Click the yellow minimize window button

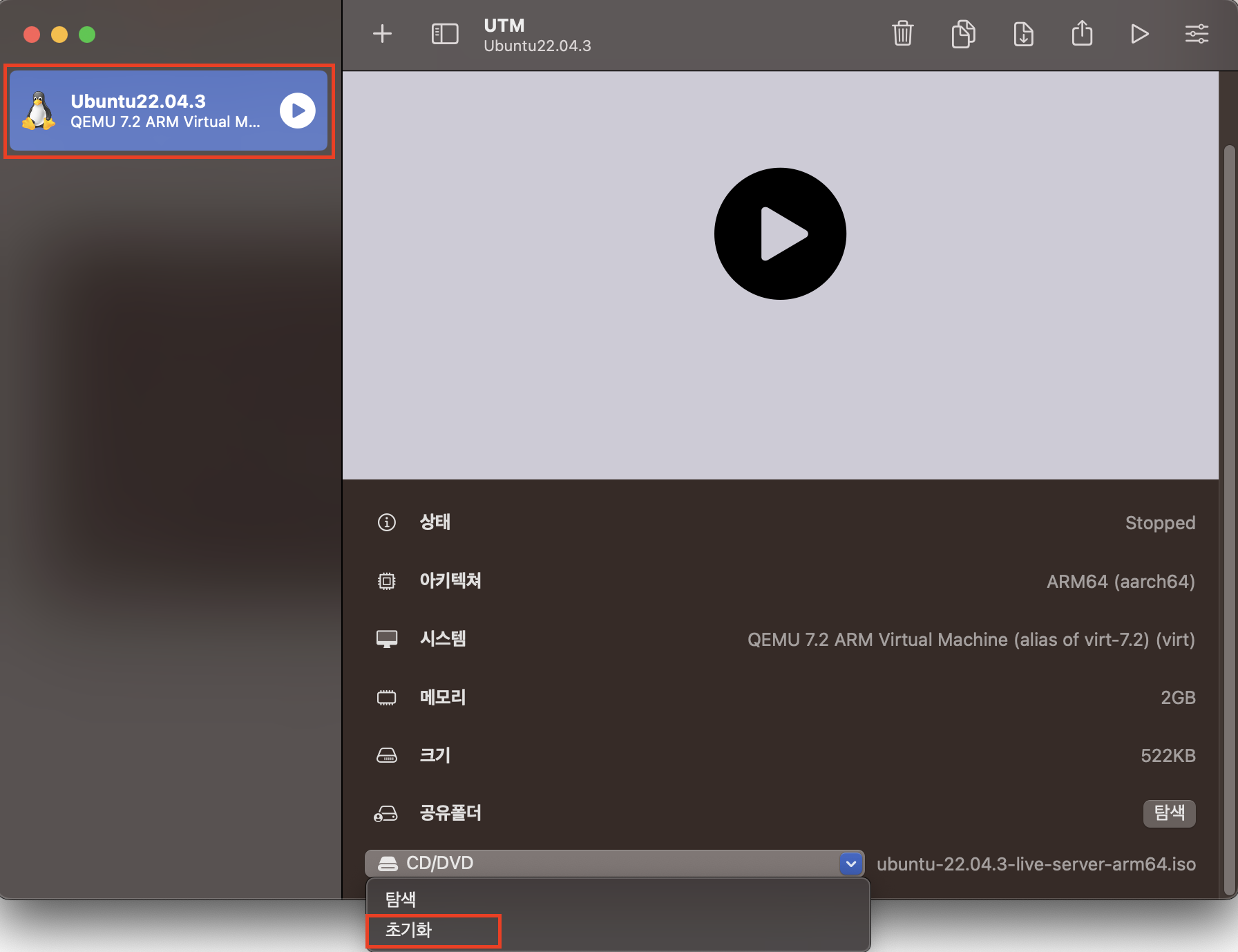pyautogui.click(x=59, y=35)
